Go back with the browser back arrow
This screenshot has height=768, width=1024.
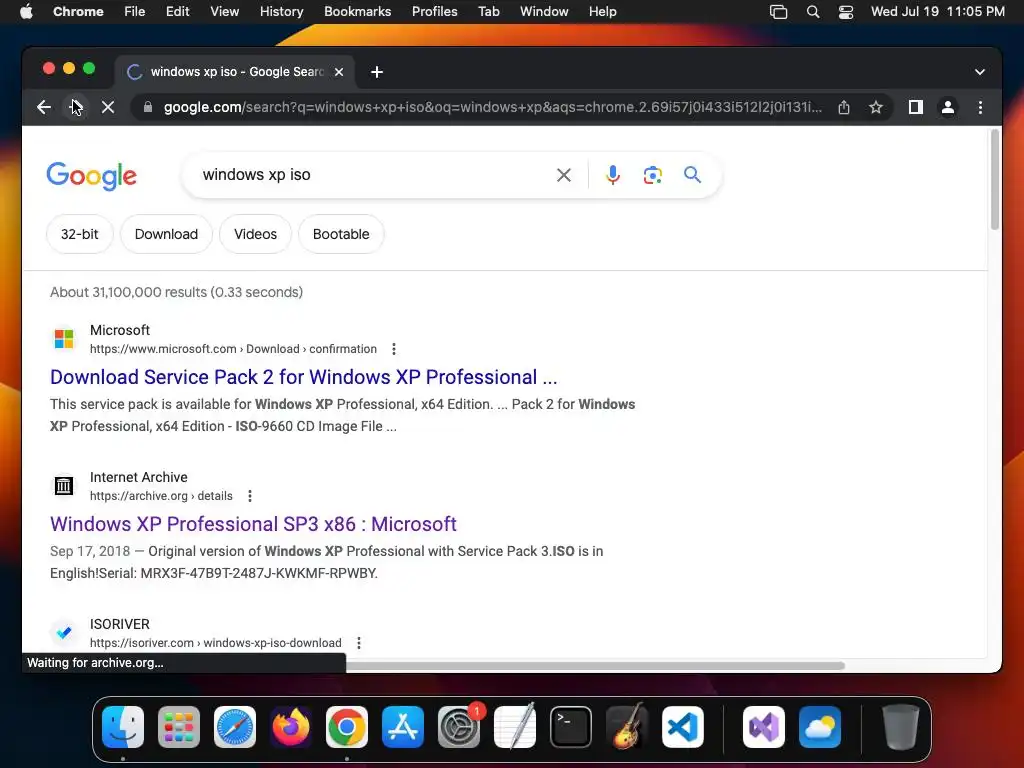point(44,107)
